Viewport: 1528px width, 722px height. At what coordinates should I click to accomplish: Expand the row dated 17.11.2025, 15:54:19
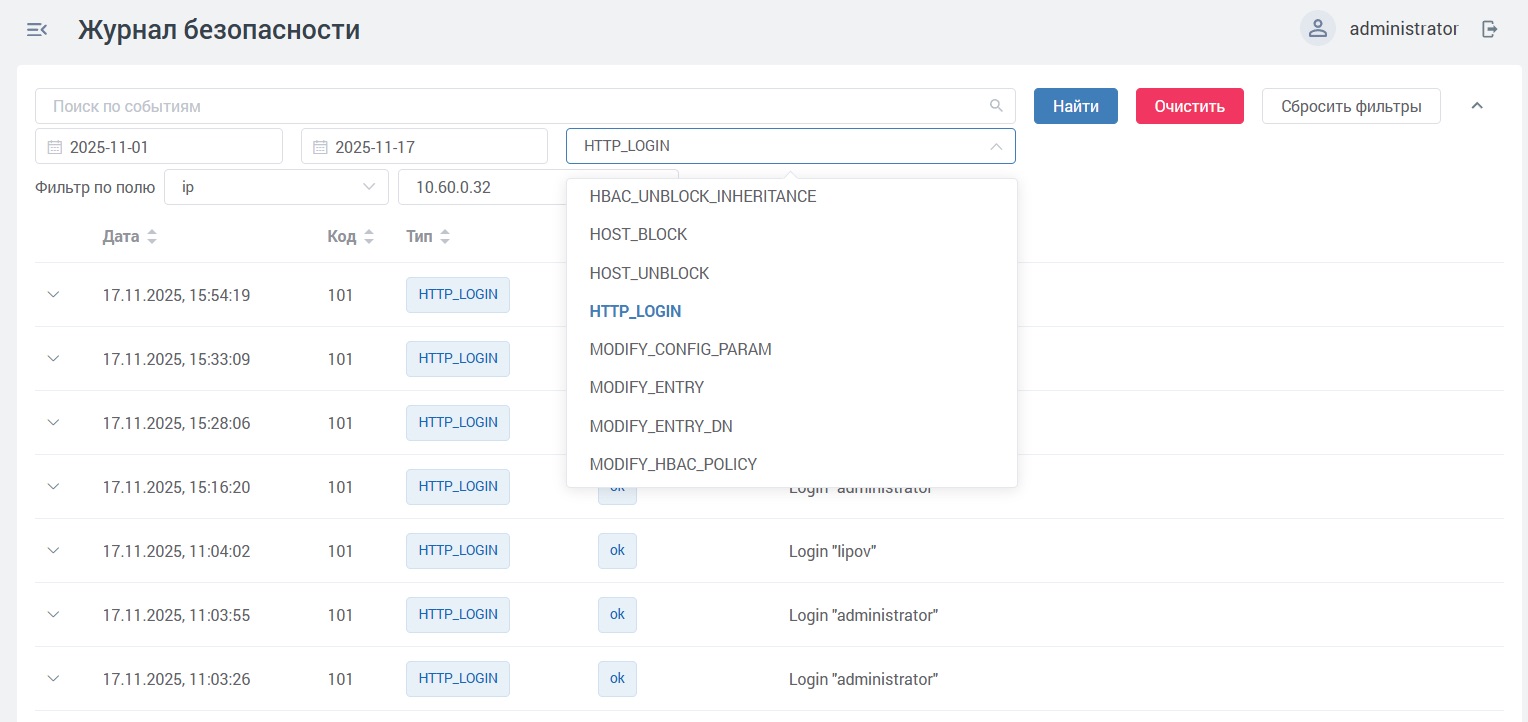point(54,295)
